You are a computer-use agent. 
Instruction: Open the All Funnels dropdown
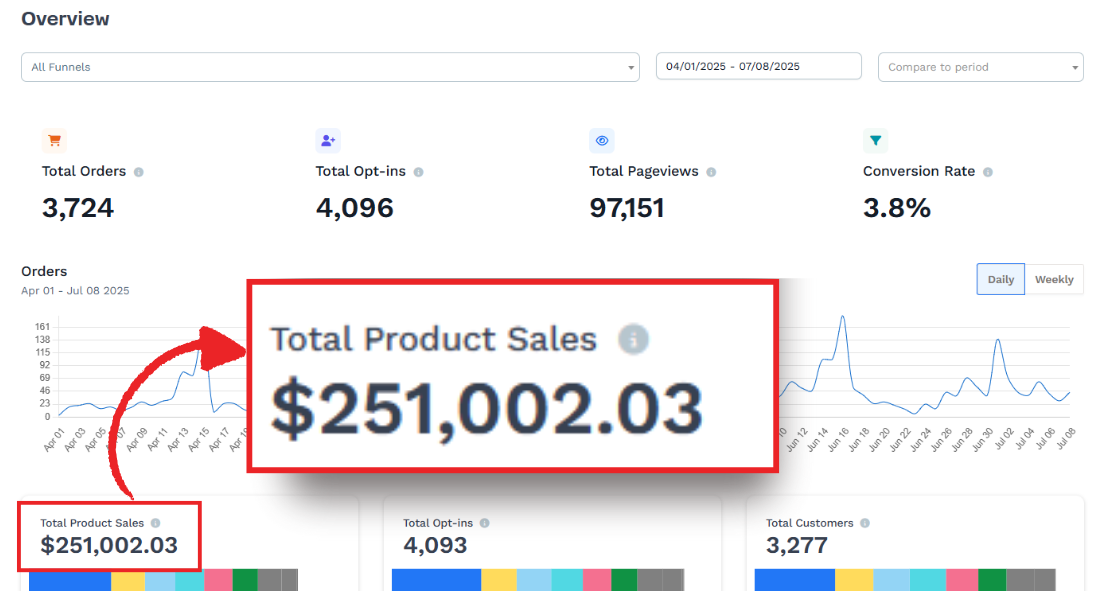coord(330,67)
